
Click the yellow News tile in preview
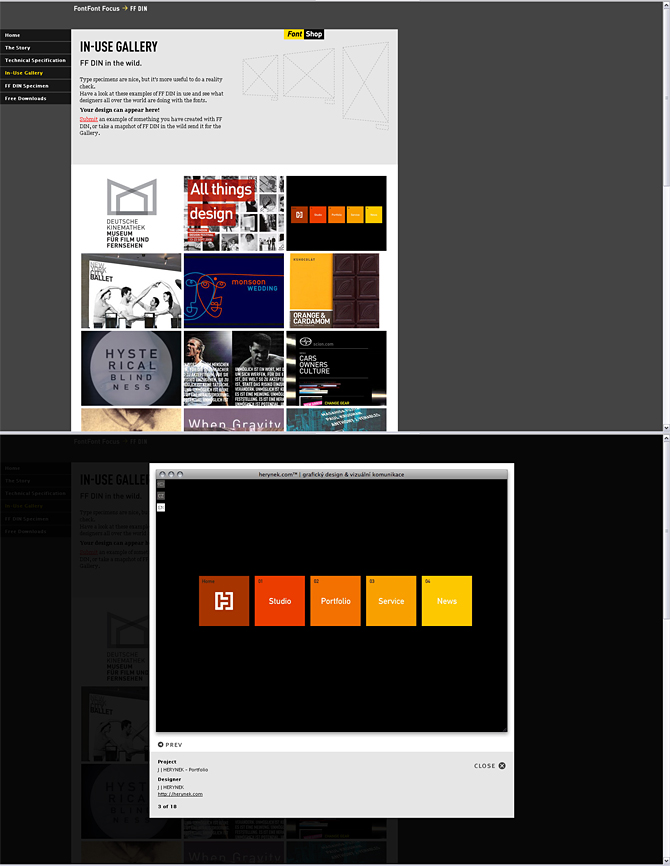tap(447, 601)
